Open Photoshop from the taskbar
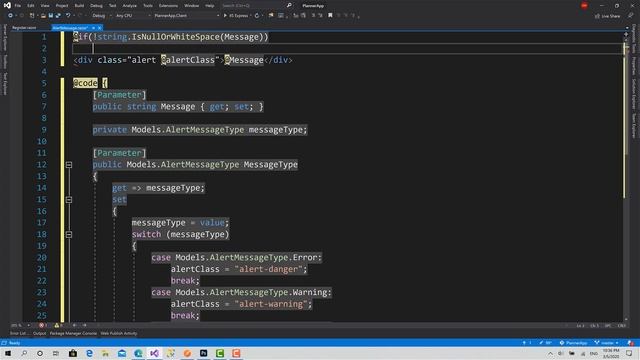 pos(203,353)
